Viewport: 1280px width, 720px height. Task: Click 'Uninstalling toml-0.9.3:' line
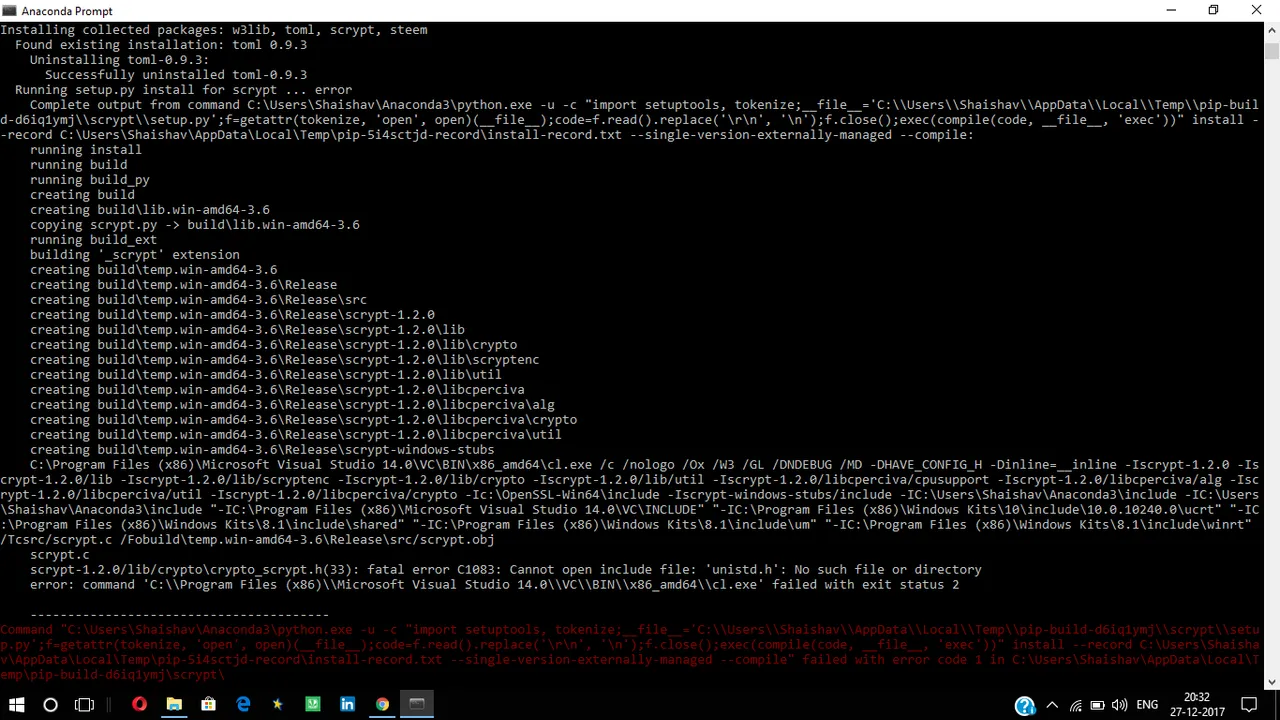click(x=119, y=60)
